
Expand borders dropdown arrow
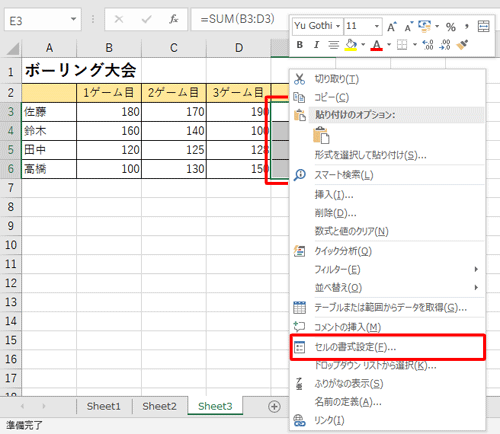[415, 44]
